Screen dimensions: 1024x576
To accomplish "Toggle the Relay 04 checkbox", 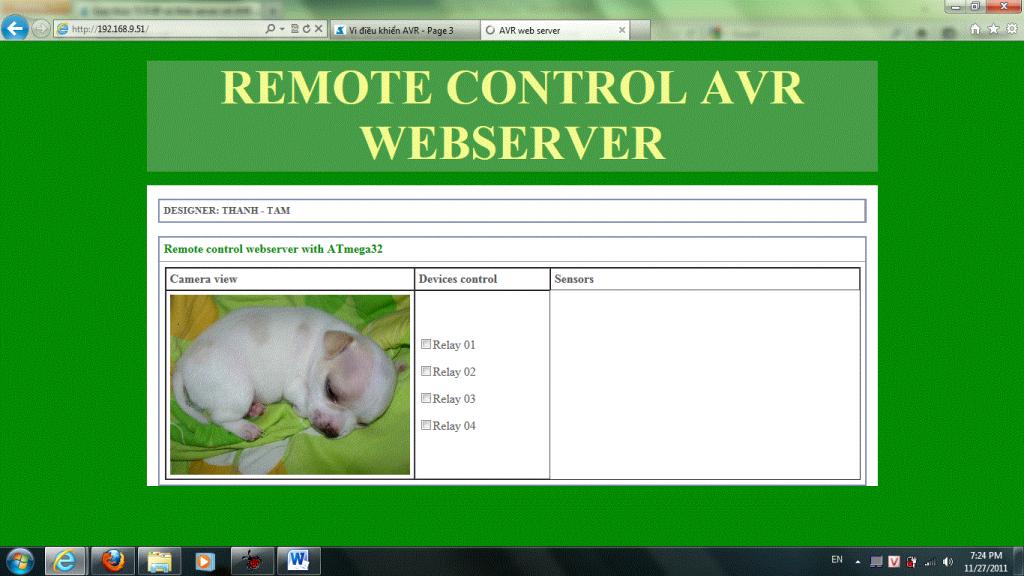I will (426, 425).
